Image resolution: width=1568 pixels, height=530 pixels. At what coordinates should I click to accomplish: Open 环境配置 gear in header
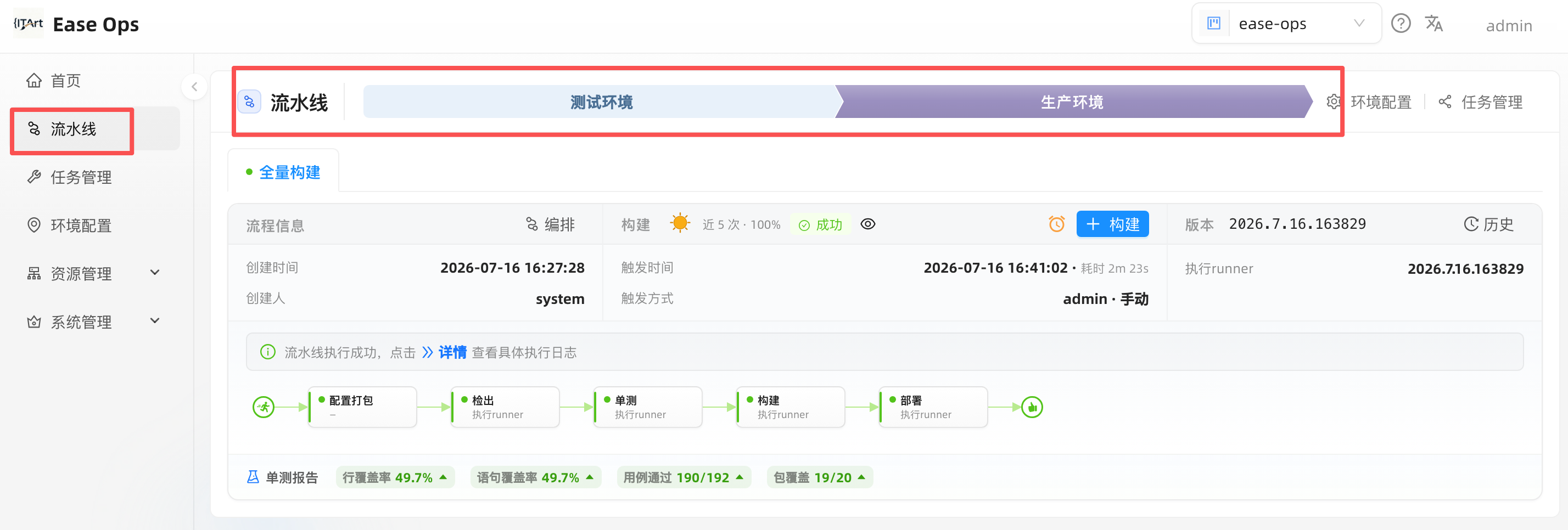click(1333, 102)
